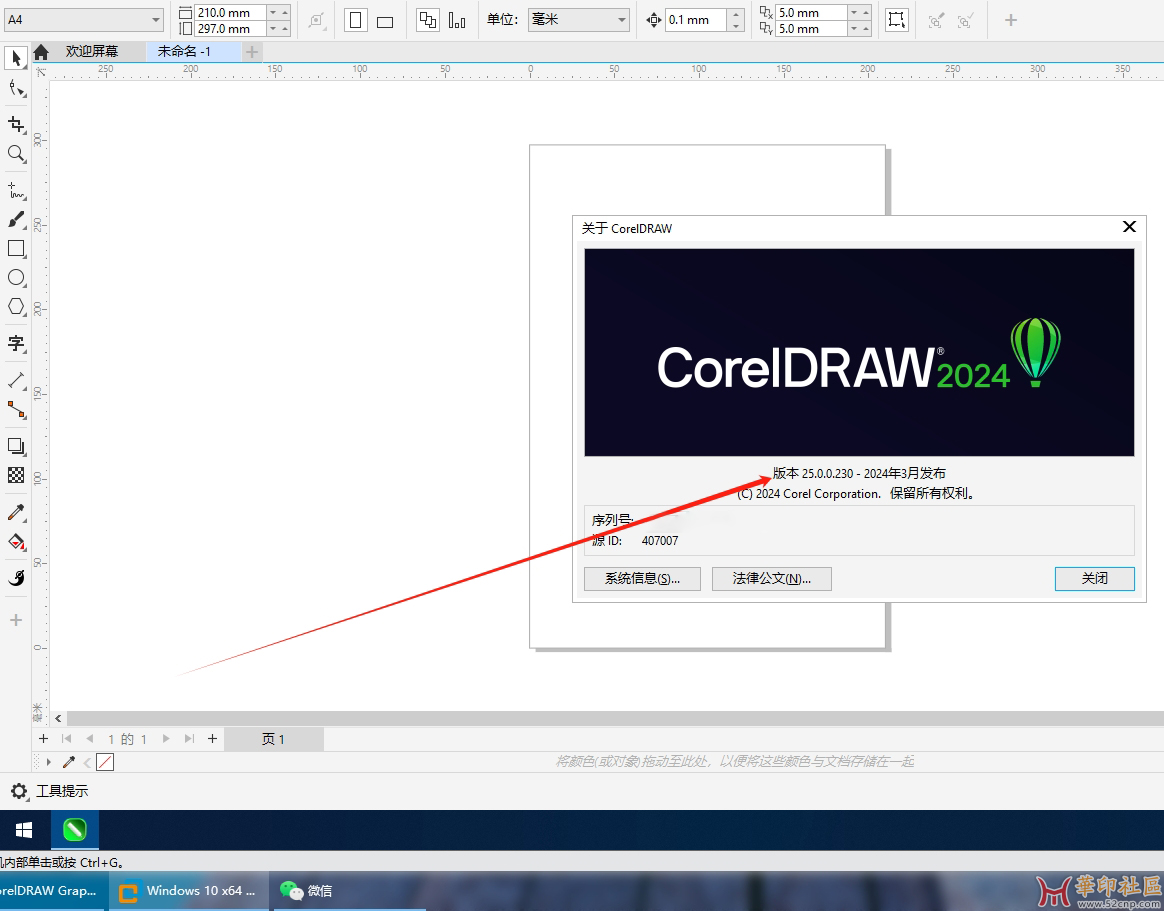Go to next page arrow
The width and height of the screenshot is (1164, 911).
[x=166, y=739]
